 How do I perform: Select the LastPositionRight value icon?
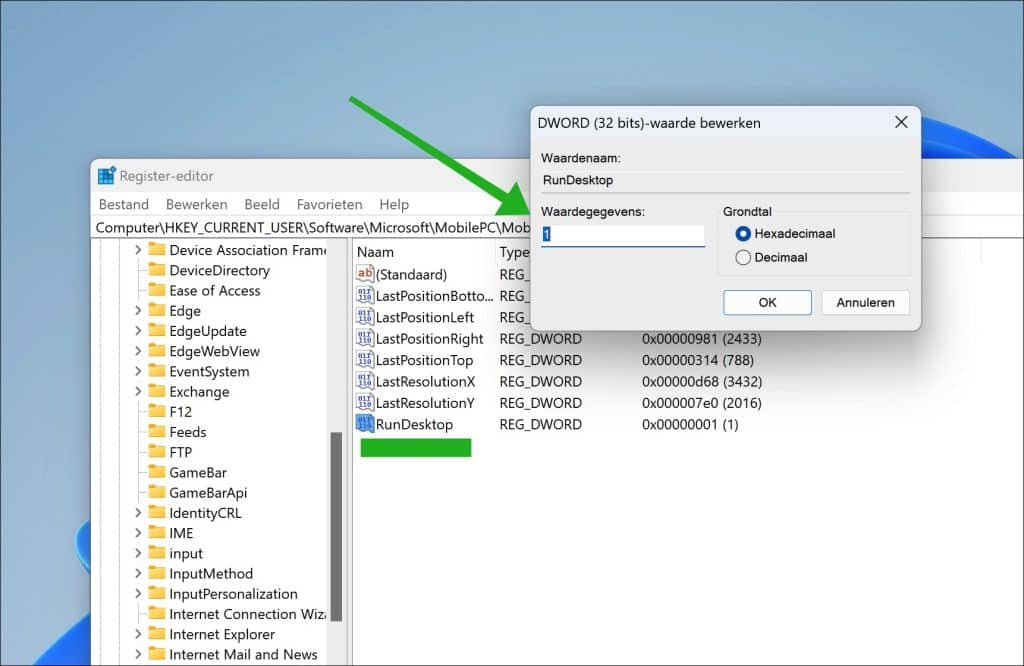[x=364, y=338]
